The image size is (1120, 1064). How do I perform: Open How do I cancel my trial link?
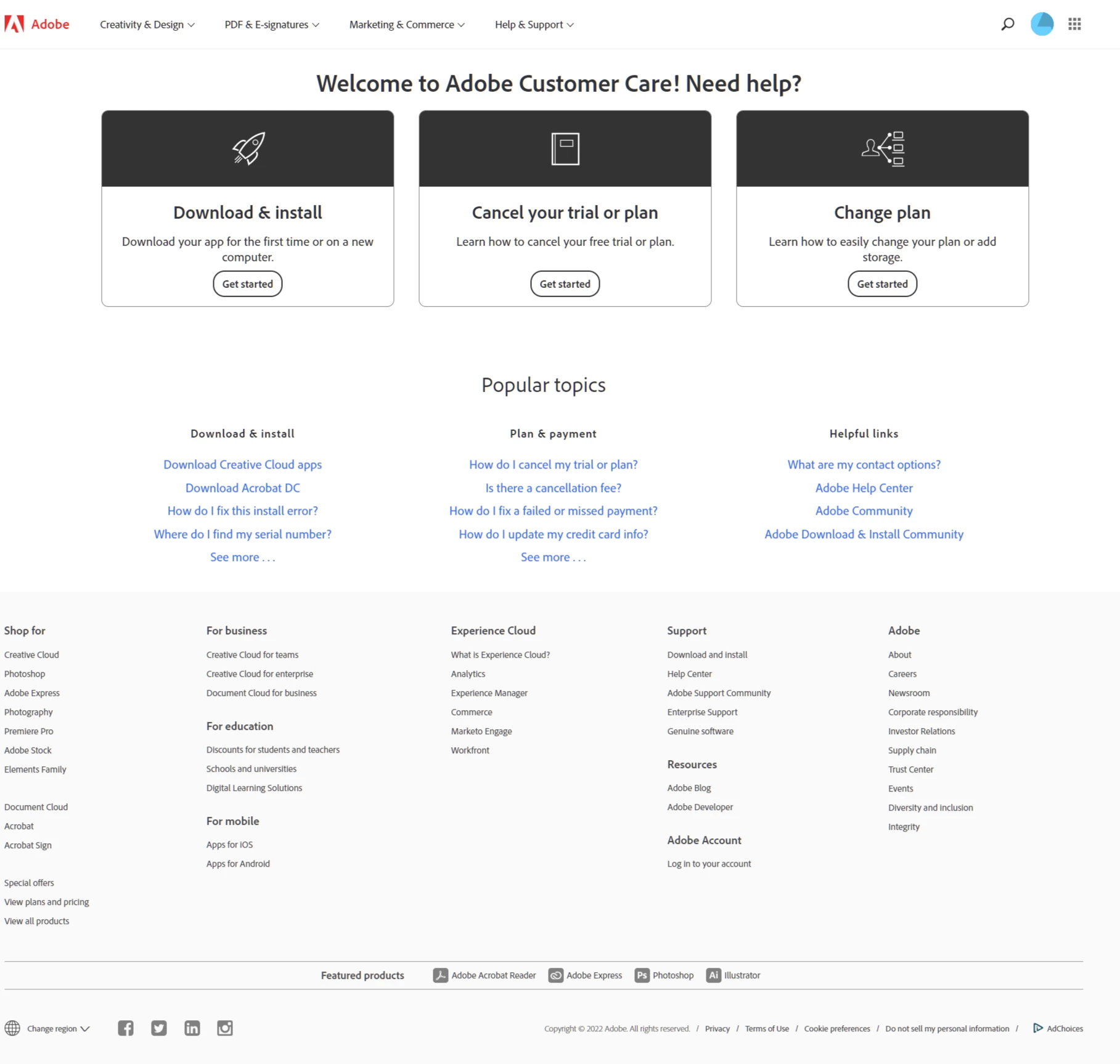coord(554,465)
